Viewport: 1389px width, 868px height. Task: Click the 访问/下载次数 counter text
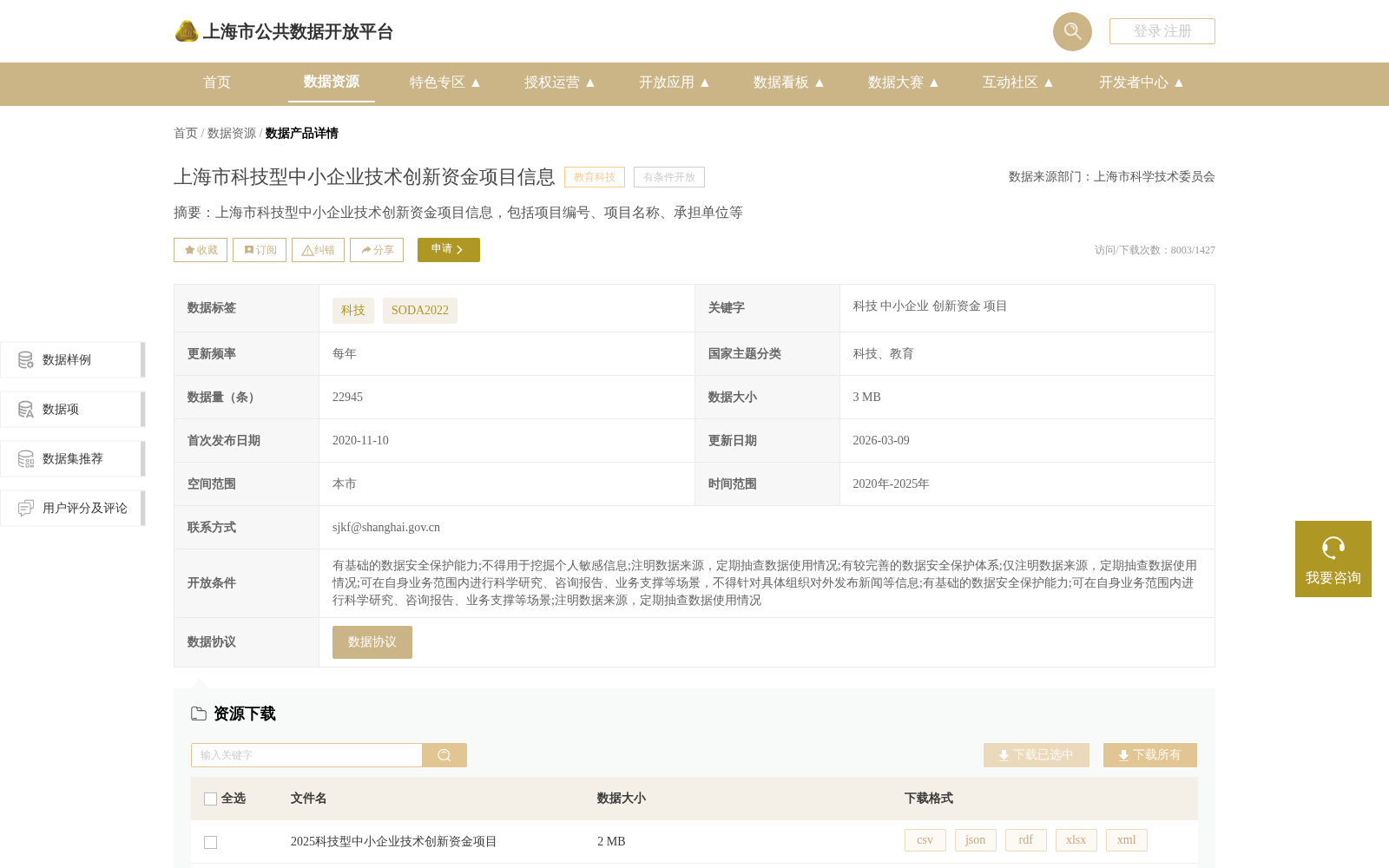(1155, 250)
